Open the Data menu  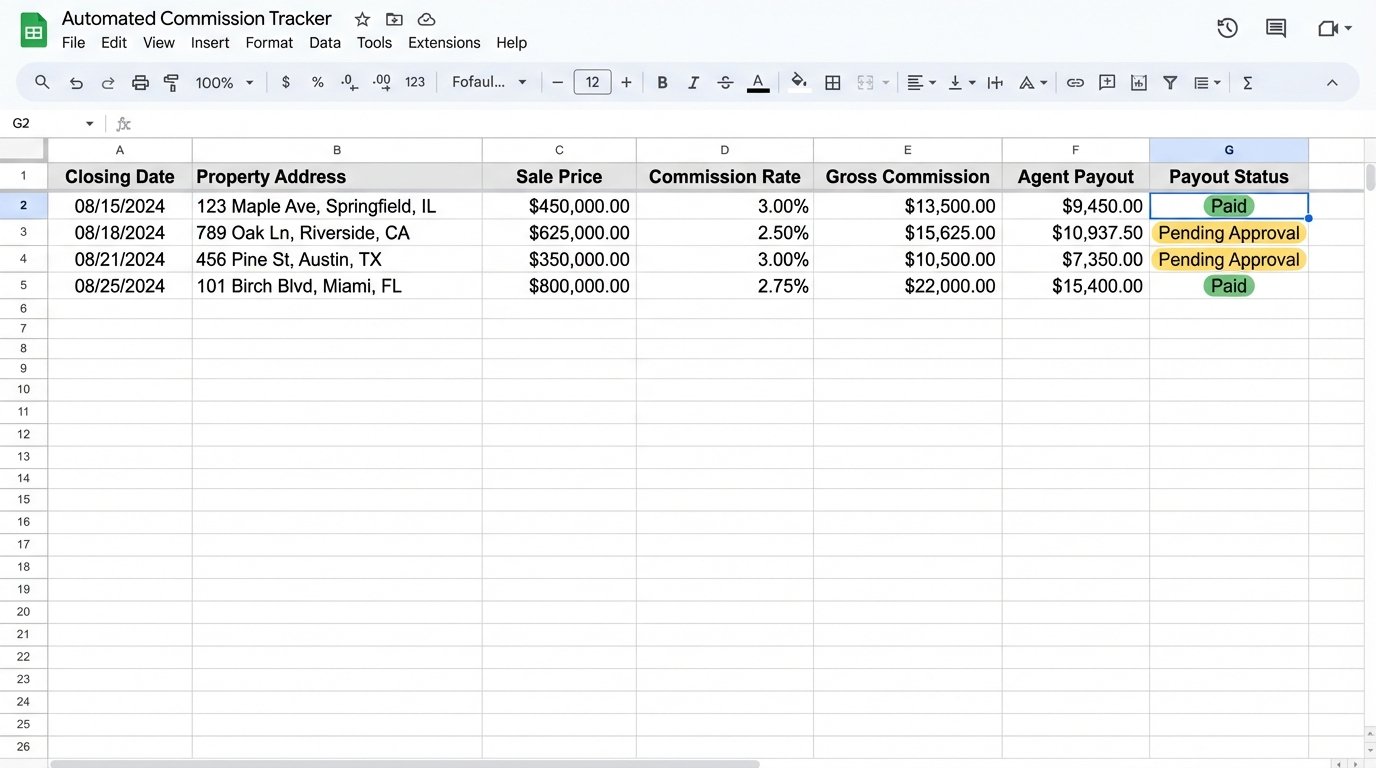pos(324,42)
